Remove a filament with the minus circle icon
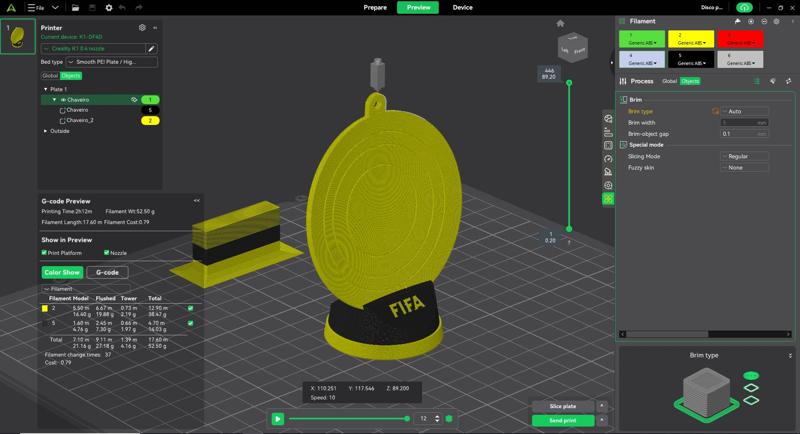 click(x=764, y=21)
